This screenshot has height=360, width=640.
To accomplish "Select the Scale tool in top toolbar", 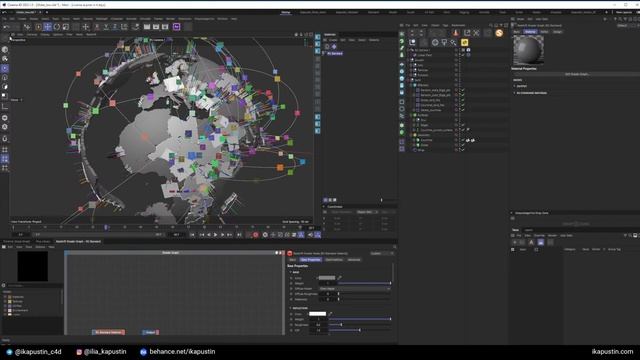I will click(x=66, y=27).
